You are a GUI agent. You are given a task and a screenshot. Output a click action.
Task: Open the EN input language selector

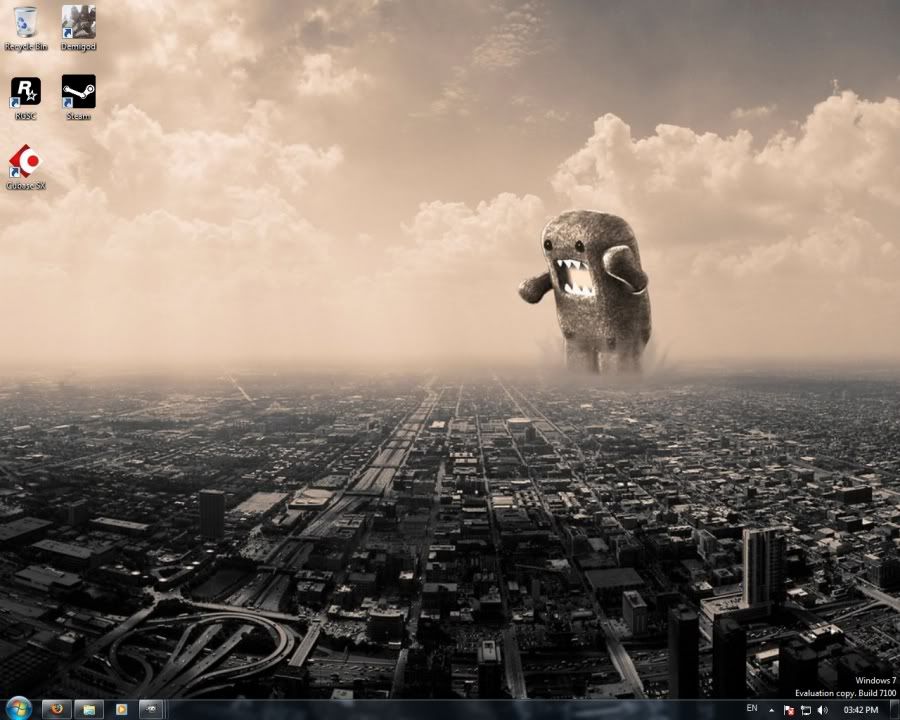(x=752, y=709)
